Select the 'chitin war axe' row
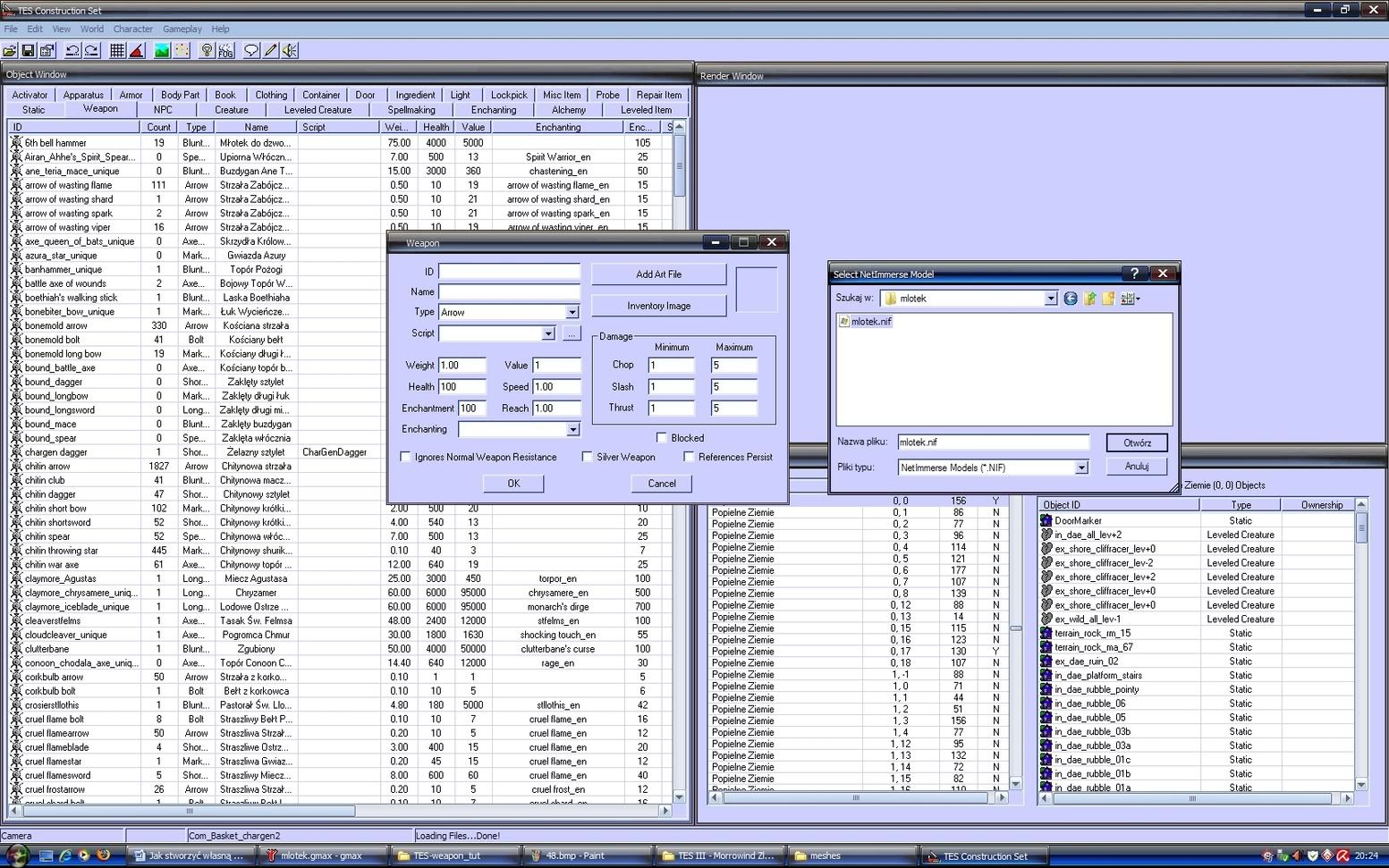 tap(340, 564)
